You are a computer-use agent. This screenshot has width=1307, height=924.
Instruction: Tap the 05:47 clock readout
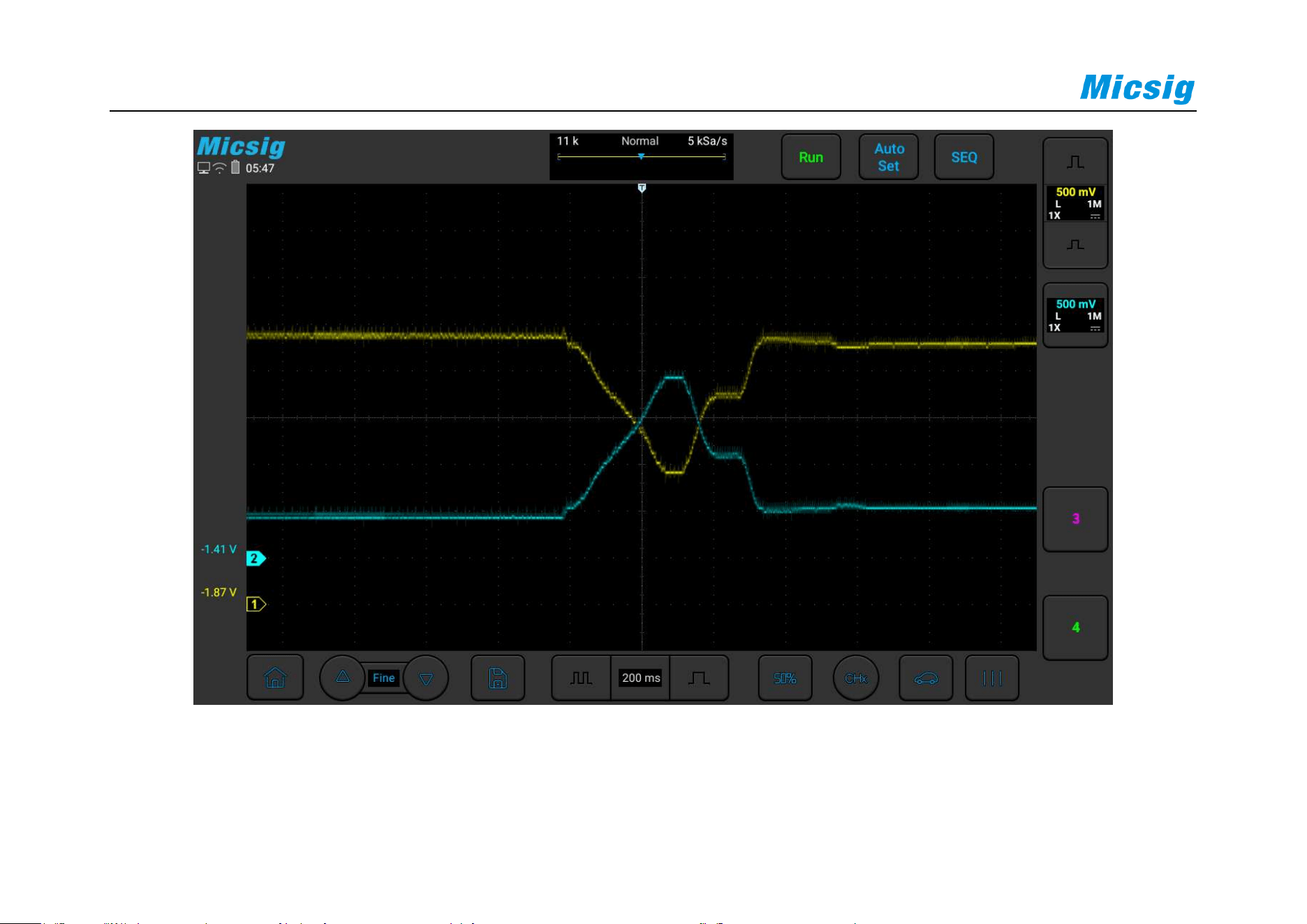(260, 168)
